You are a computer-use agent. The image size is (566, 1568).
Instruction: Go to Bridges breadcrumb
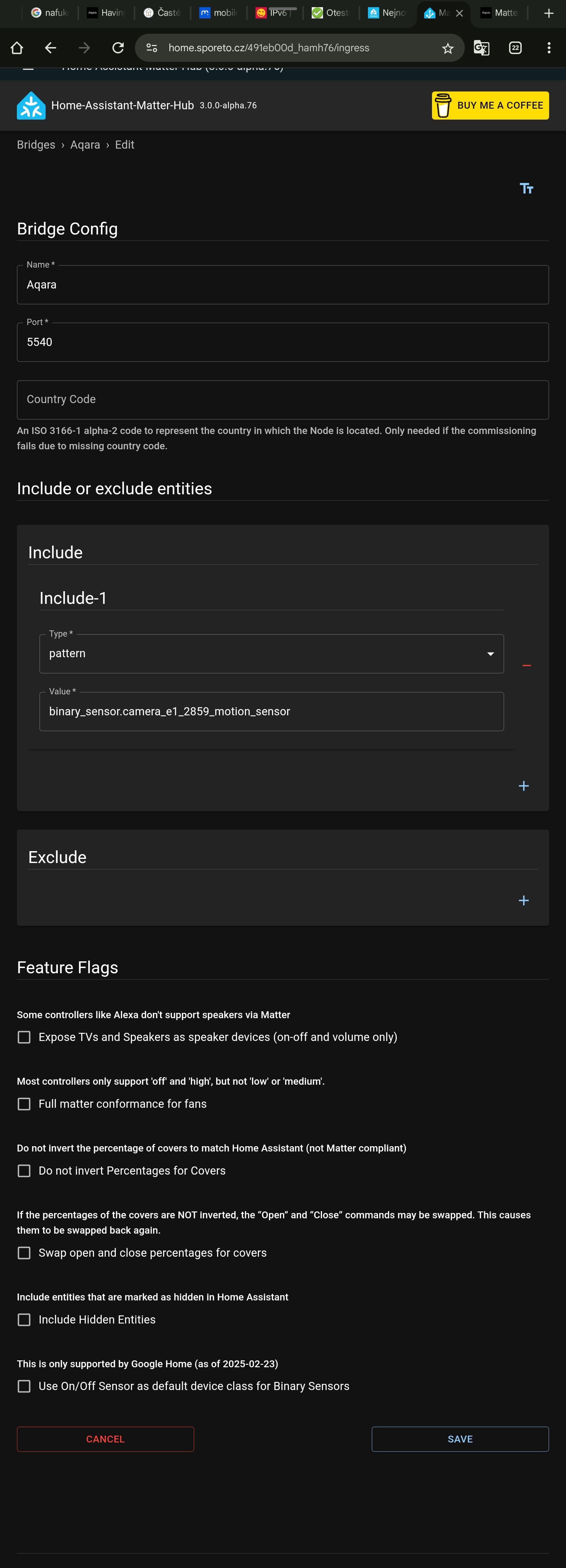(36, 145)
